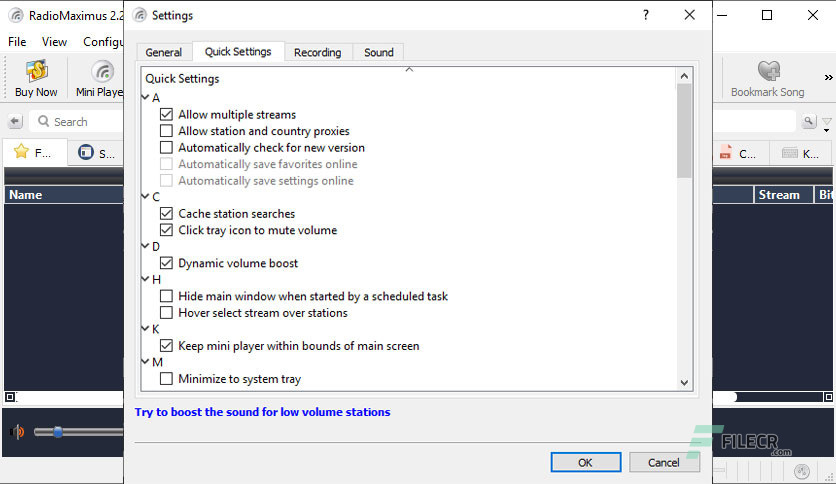Viewport: 836px width, 484px height.
Task: Collapse the H group
Action: coord(145,279)
